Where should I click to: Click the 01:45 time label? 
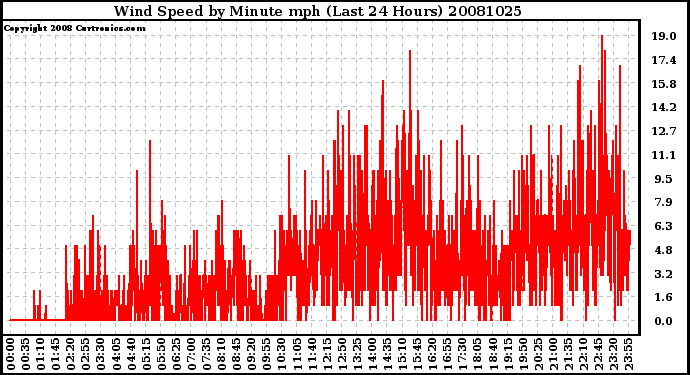[x=55, y=354]
